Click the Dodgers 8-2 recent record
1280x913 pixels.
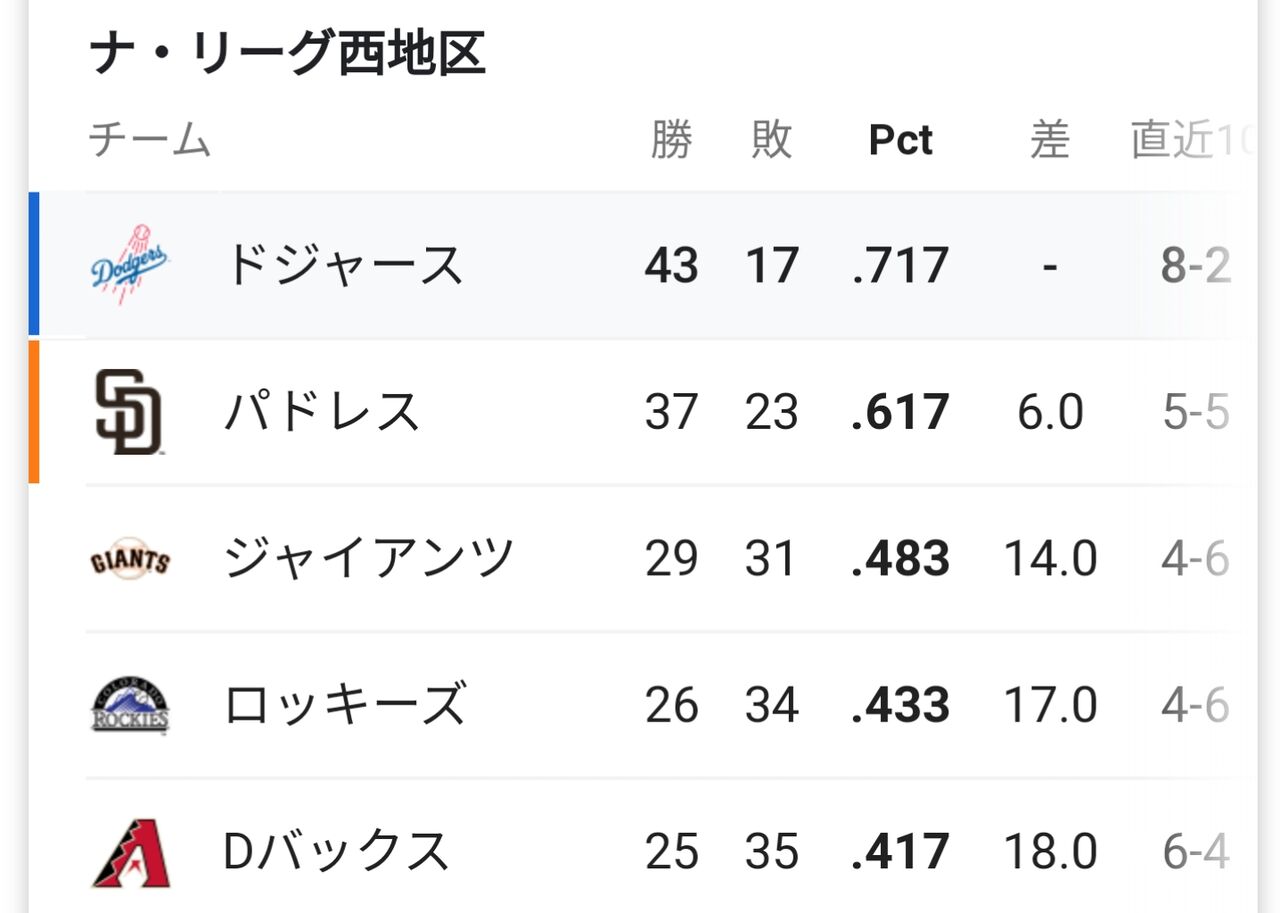1195,266
